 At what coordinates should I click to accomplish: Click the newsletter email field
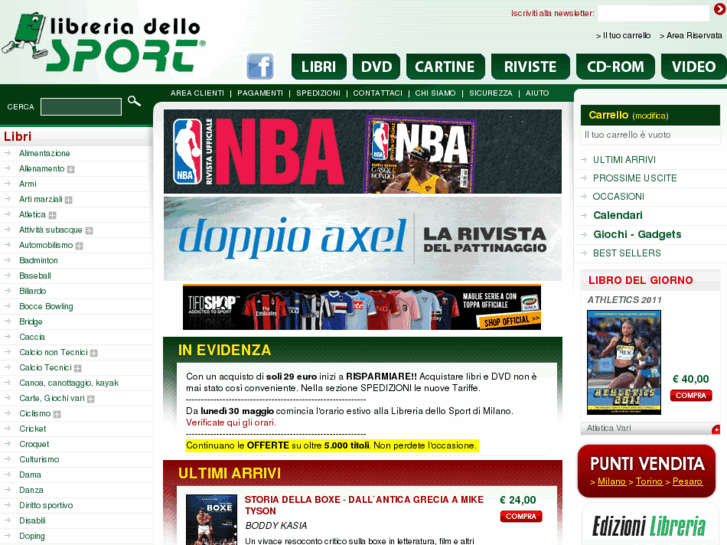[x=653, y=13]
